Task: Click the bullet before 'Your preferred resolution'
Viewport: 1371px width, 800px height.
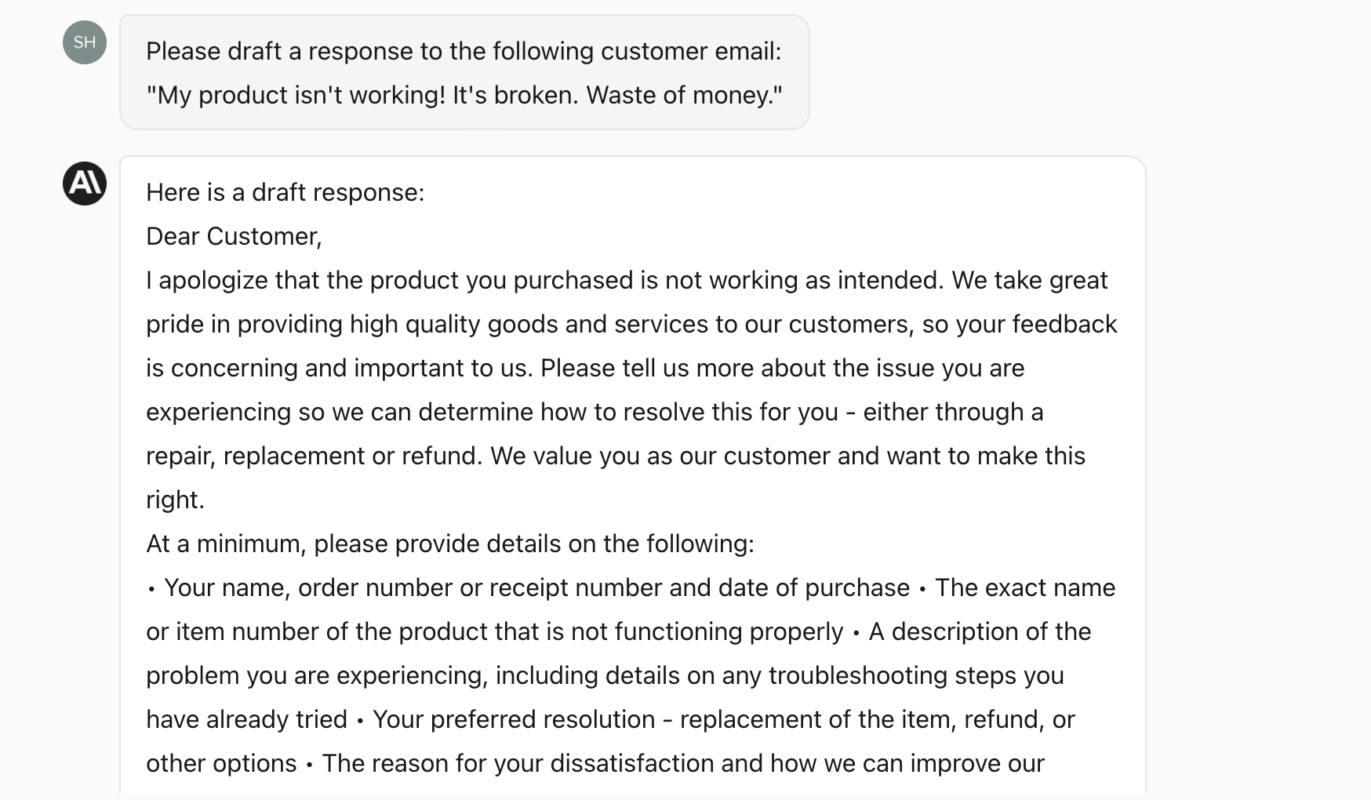Action: click(360, 721)
